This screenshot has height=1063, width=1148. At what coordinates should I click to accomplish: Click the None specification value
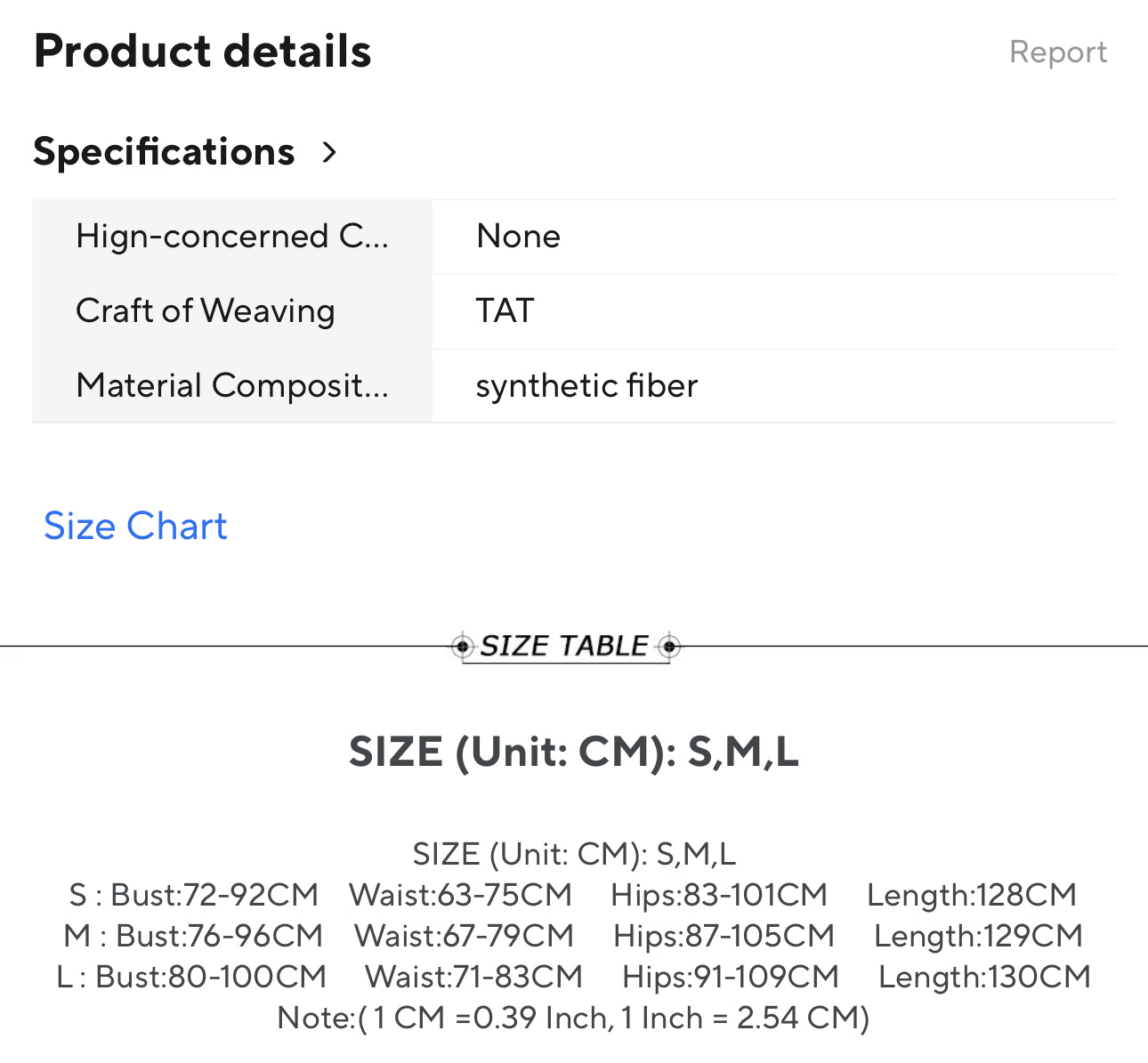518,237
